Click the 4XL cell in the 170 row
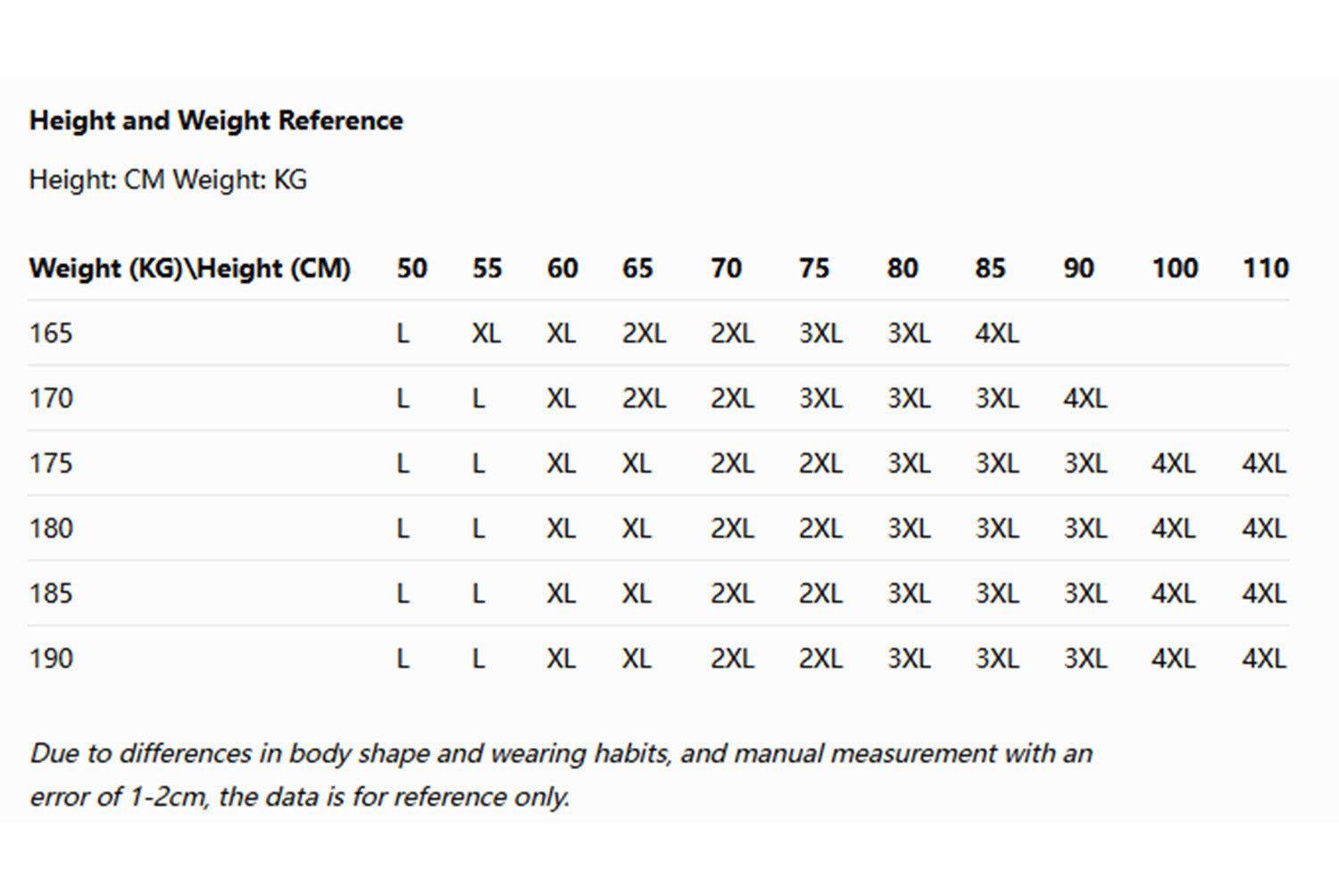Screen dimensions: 1339x896 (x=1085, y=398)
